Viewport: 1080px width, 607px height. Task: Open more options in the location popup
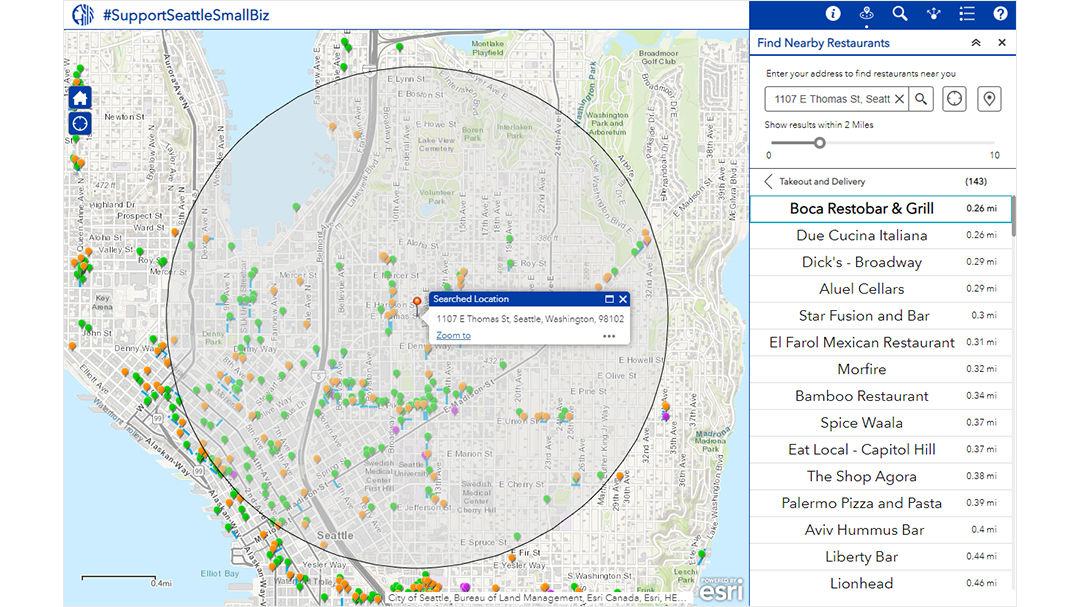coord(609,336)
